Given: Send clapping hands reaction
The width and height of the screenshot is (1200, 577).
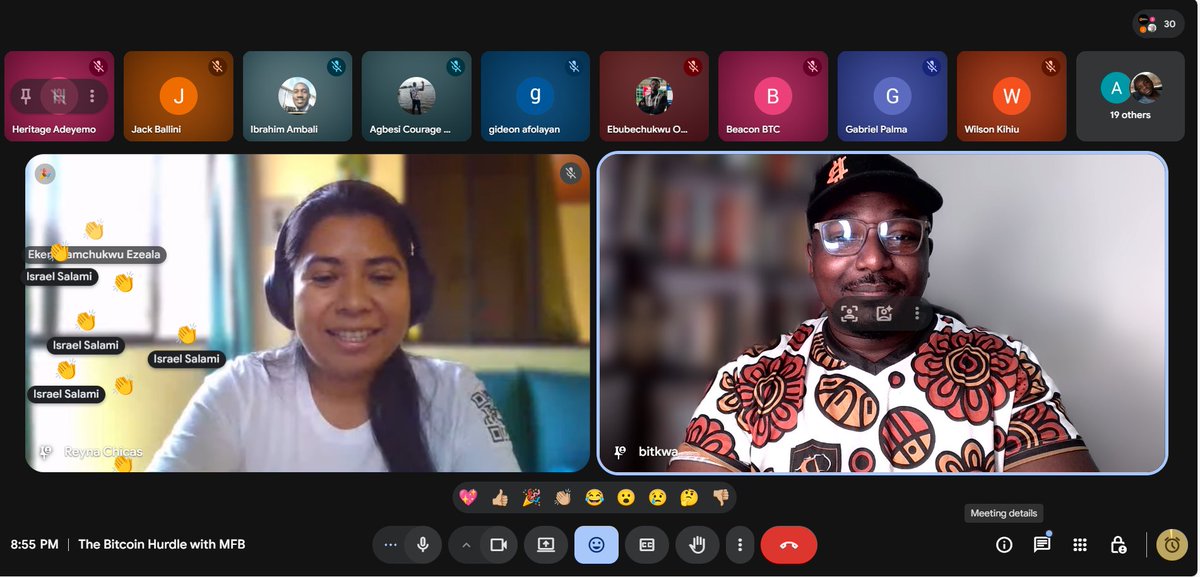Looking at the screenshot, I should (563, 497).
